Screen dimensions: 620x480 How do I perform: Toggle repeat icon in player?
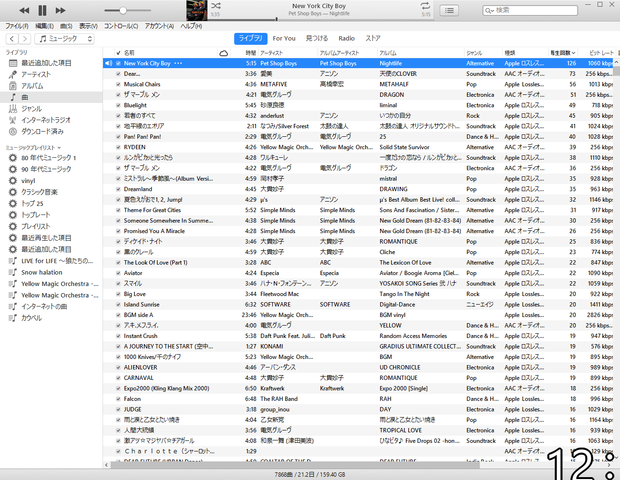tap(425, 6)
